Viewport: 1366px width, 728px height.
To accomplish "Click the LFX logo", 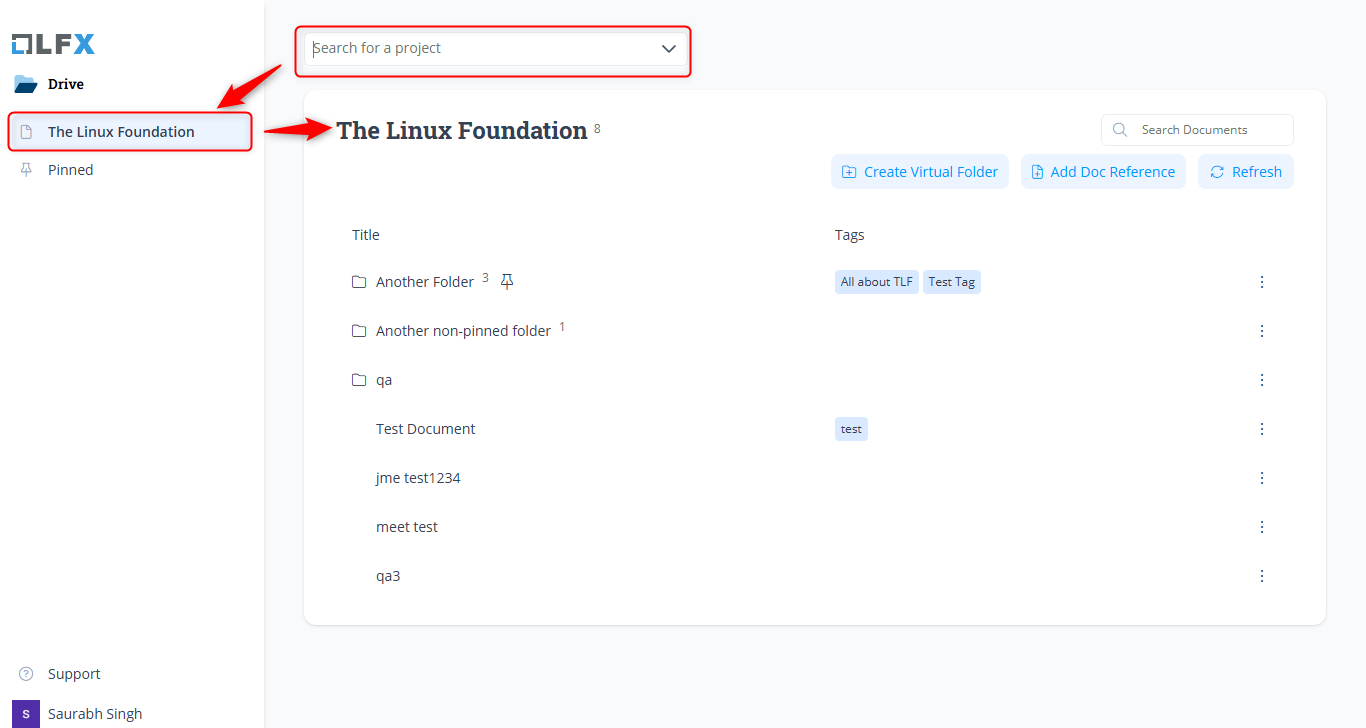I will point(53,44).
